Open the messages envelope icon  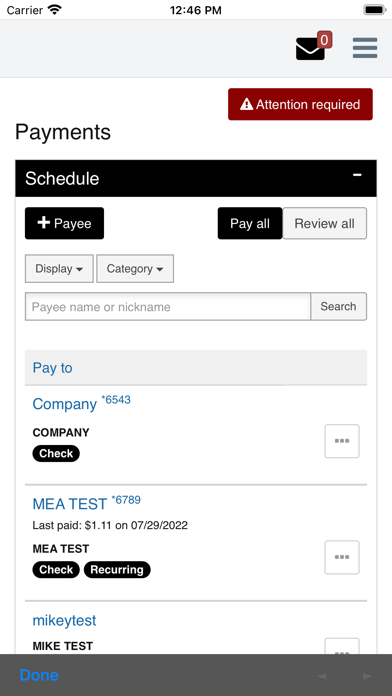click(310, 49)
